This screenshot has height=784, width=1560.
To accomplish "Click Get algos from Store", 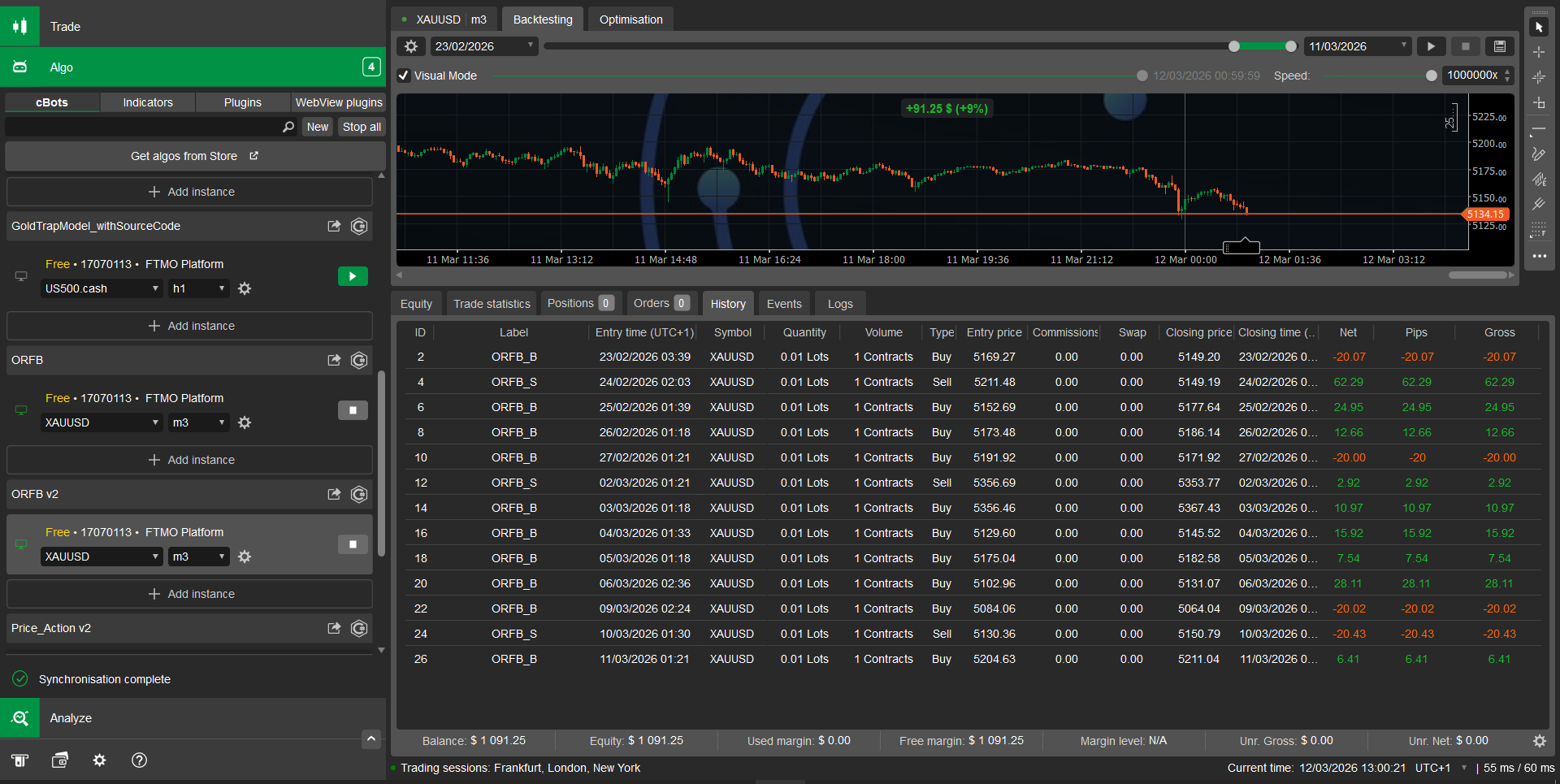I will pos(194,156).
